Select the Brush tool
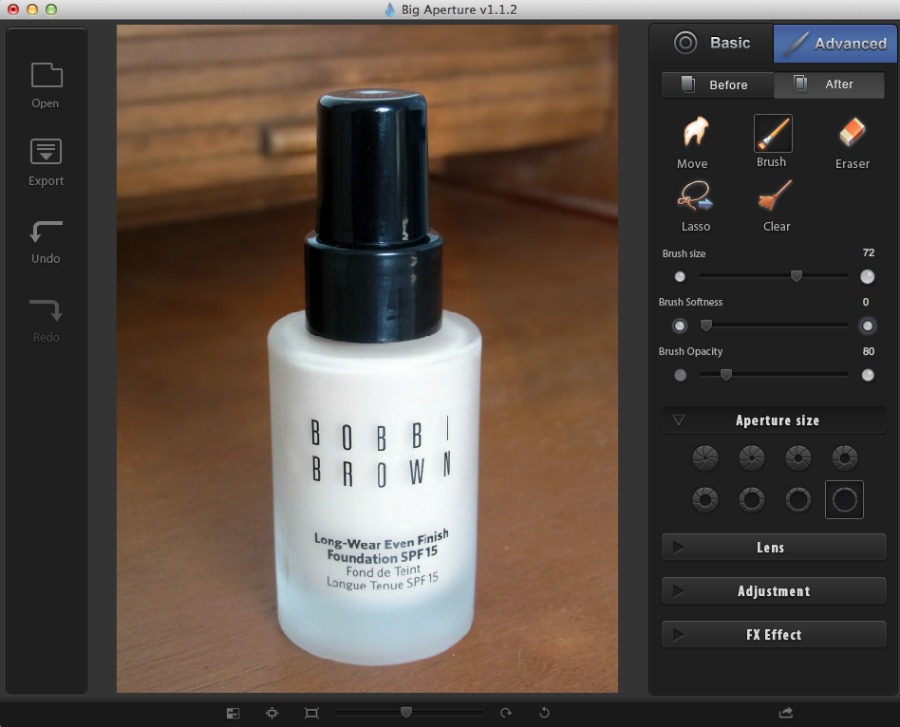 click(x=773, y=141)
